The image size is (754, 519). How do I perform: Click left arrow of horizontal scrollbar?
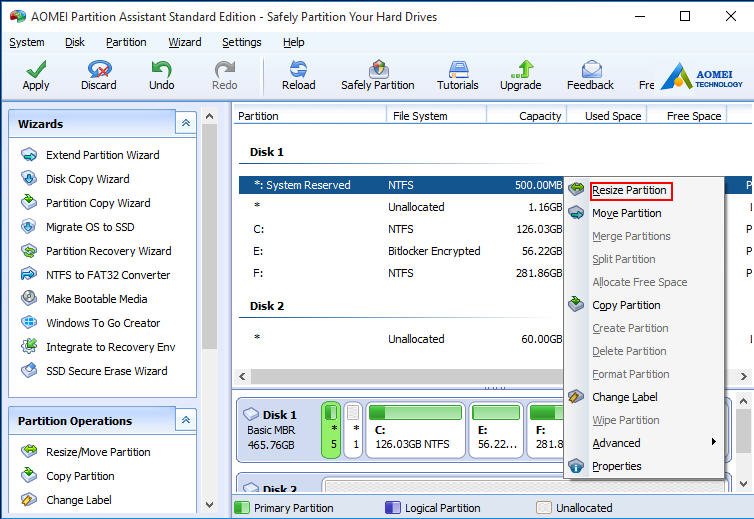click(x=242, y=376)
